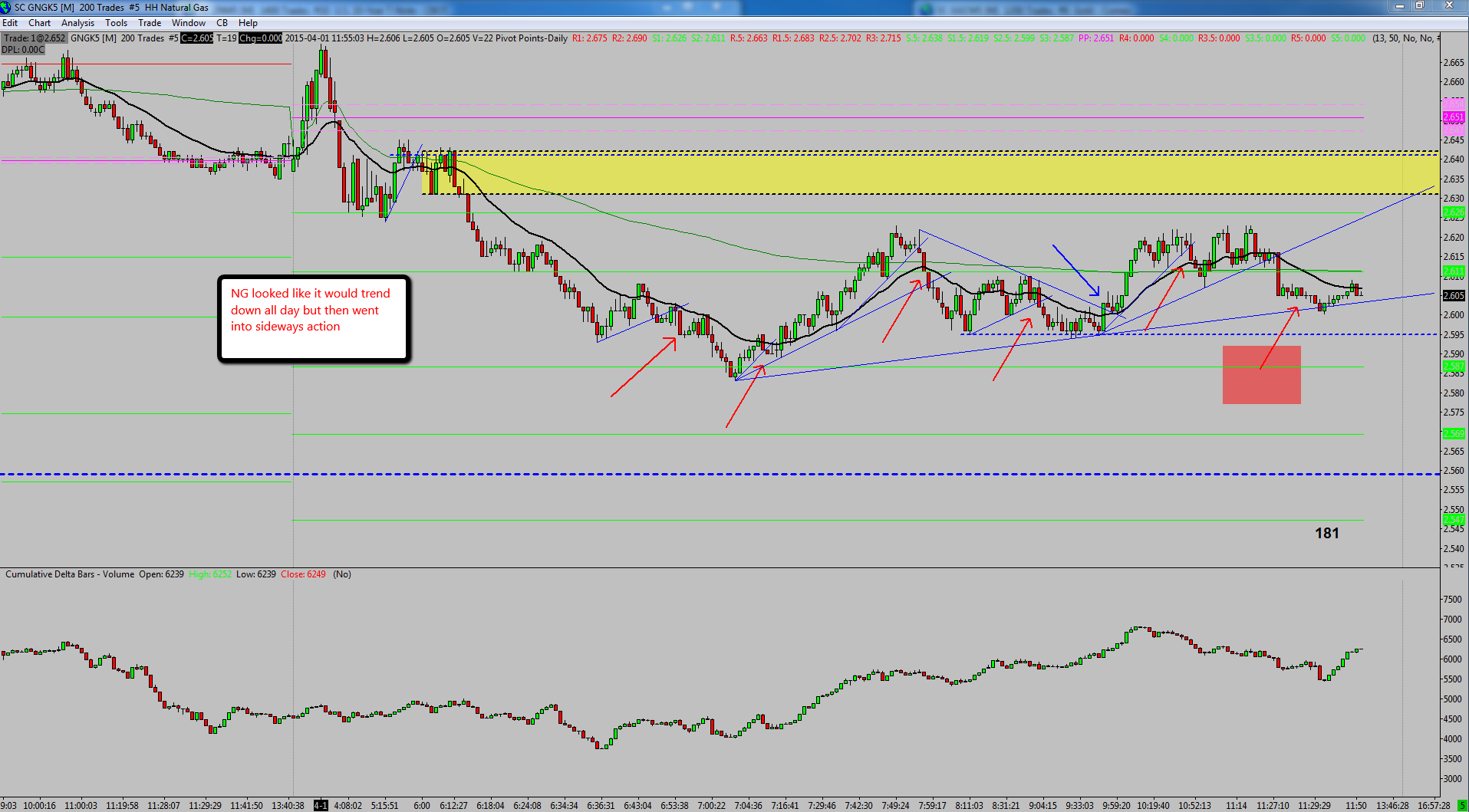Click the 'Pivot Points-Daily' study label
Screen dimensions: 1469x812
(532, 38)
